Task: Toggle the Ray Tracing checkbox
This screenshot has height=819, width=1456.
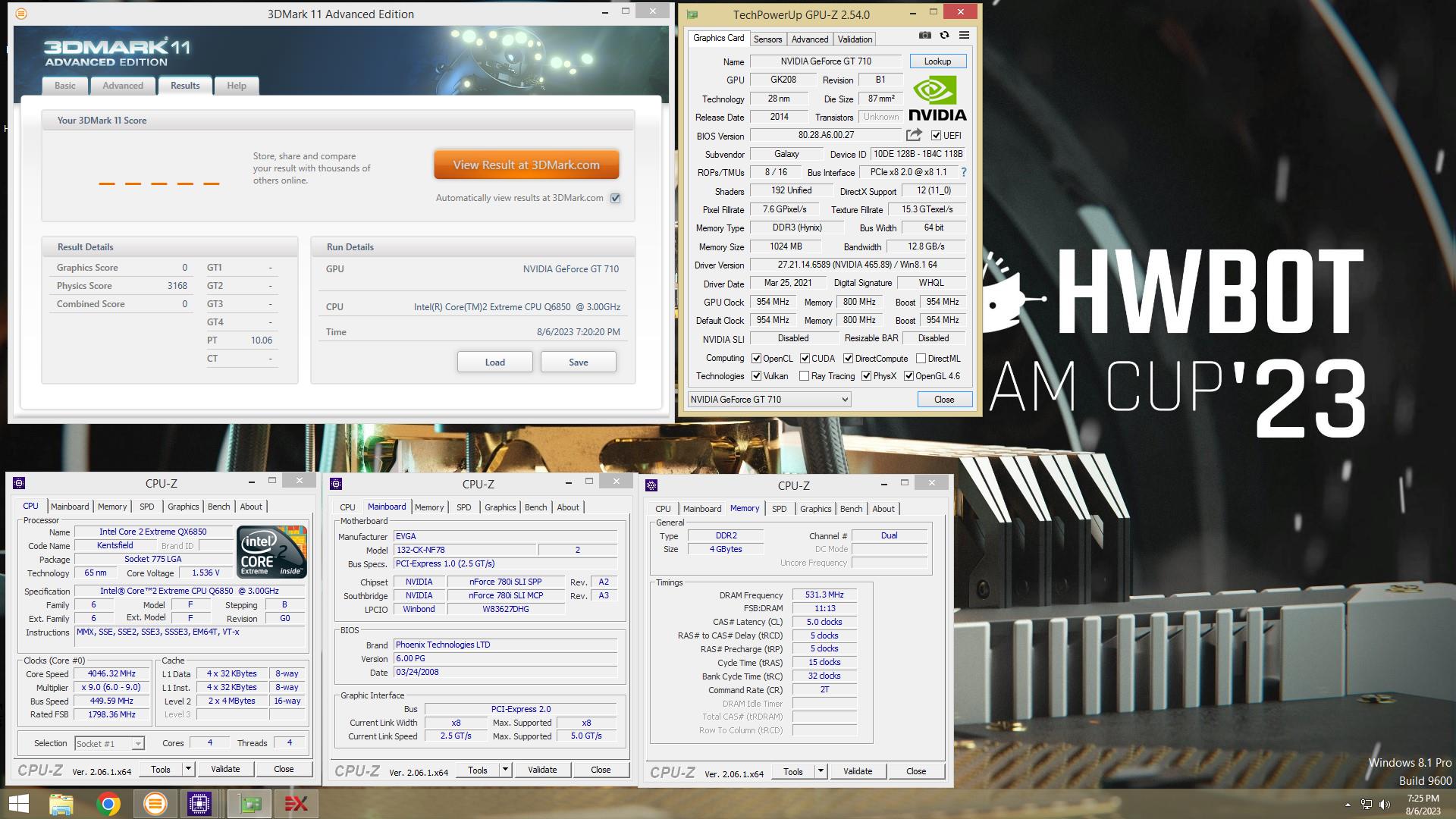Action: [804, 376]
